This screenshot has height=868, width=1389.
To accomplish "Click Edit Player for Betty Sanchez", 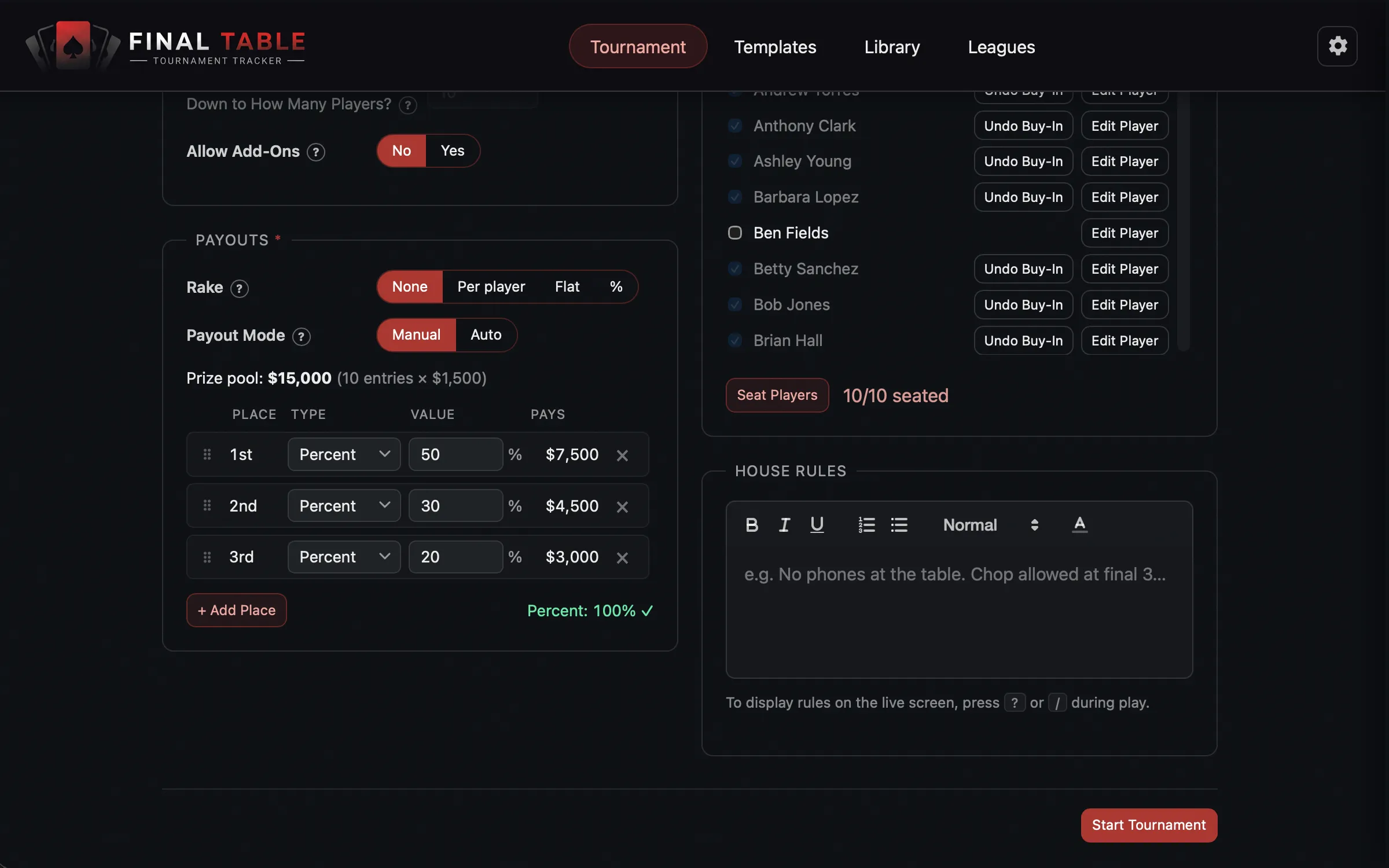I will 1125,269.
